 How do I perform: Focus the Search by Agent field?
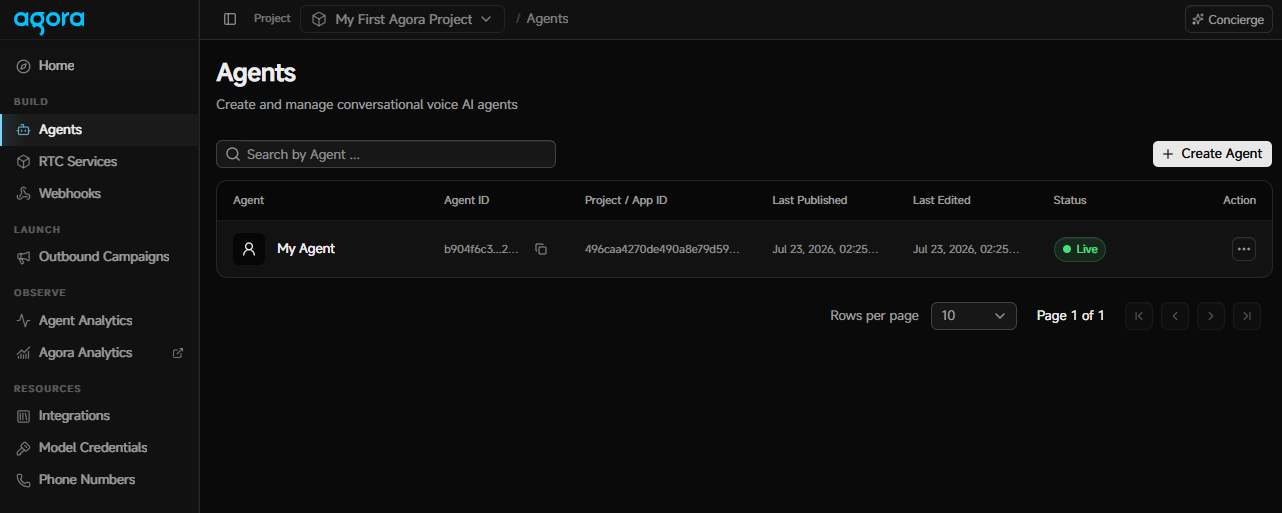point(386,154)
